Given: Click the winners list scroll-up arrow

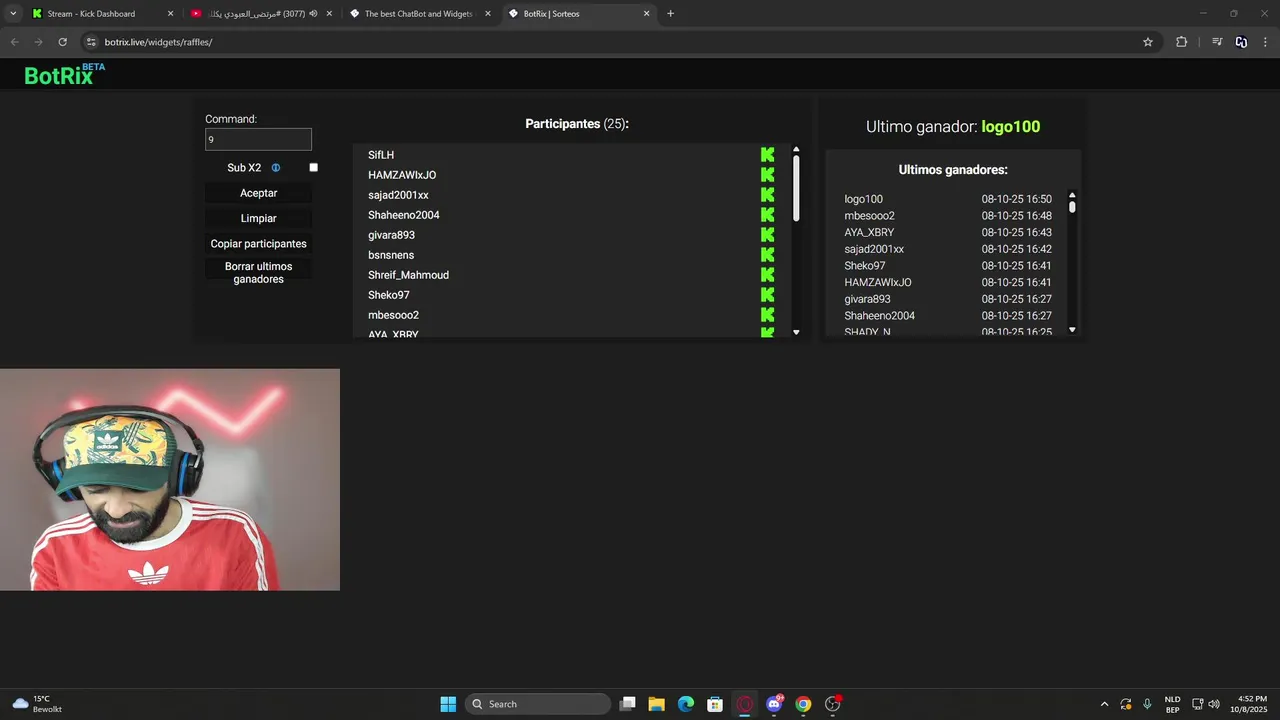Looking at the screenshot, I should [1072, 196].
